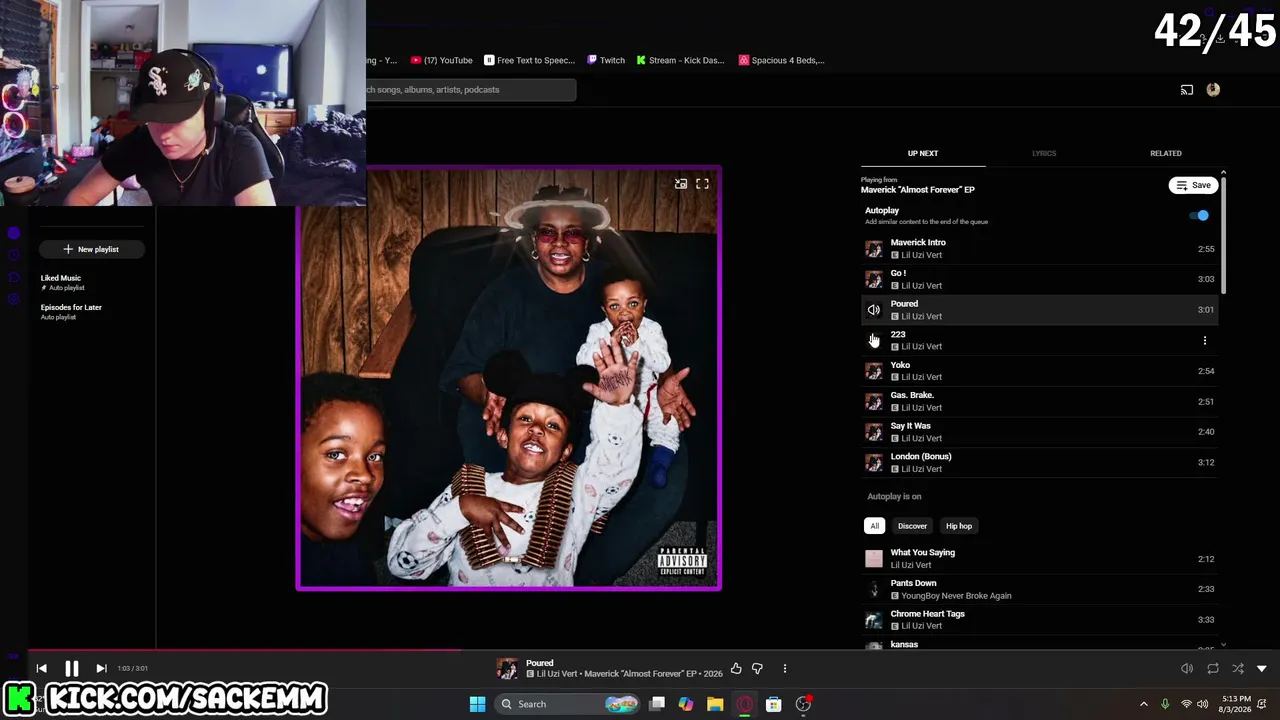Image resolution: width=1280 pixels, height=720 pixels.
Task: Open the menu for track 223
Action: (x=1205, y=340)
